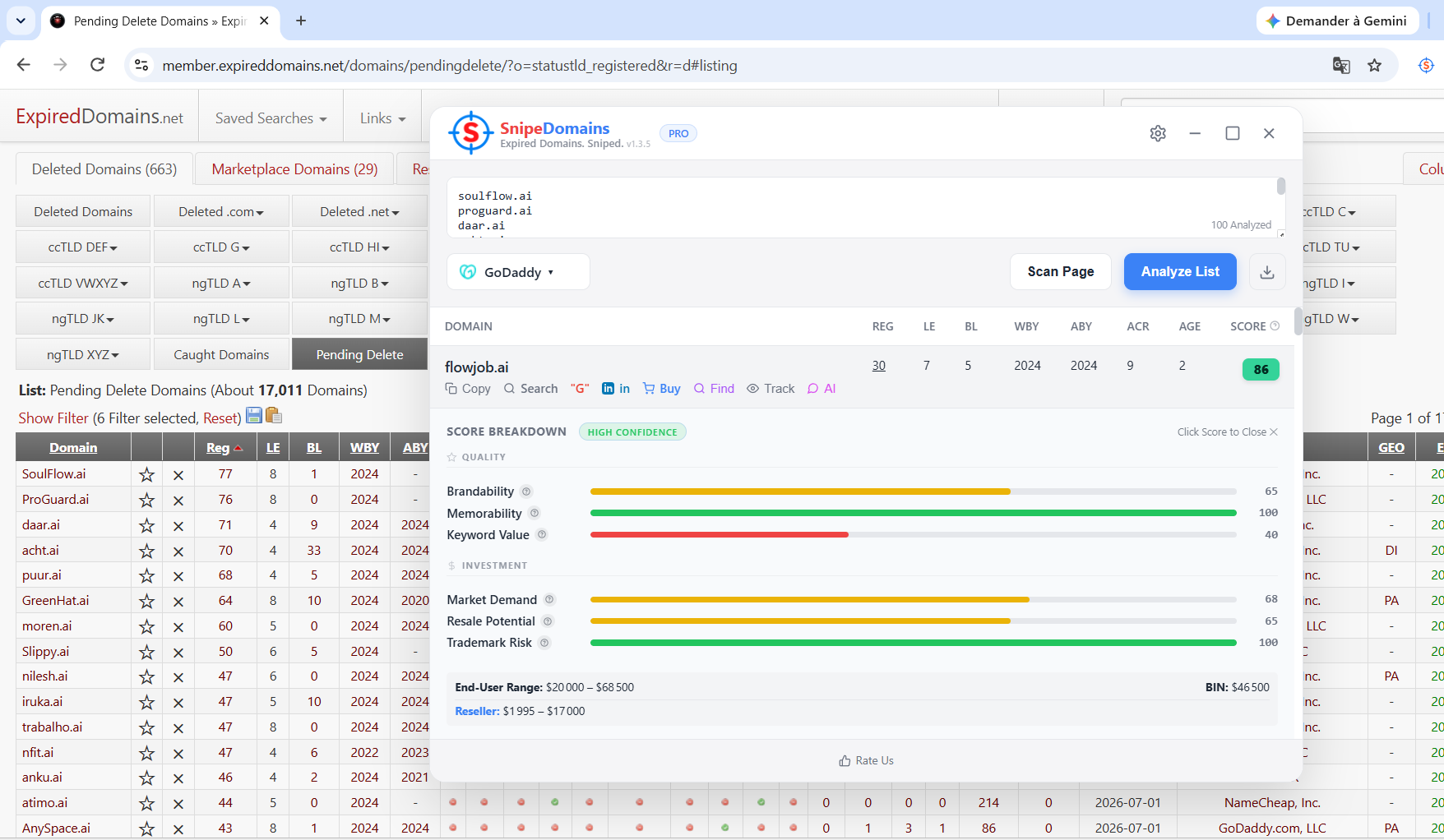
Task: Open AI analysis for flowjob.ai
Action: [822, 389]
